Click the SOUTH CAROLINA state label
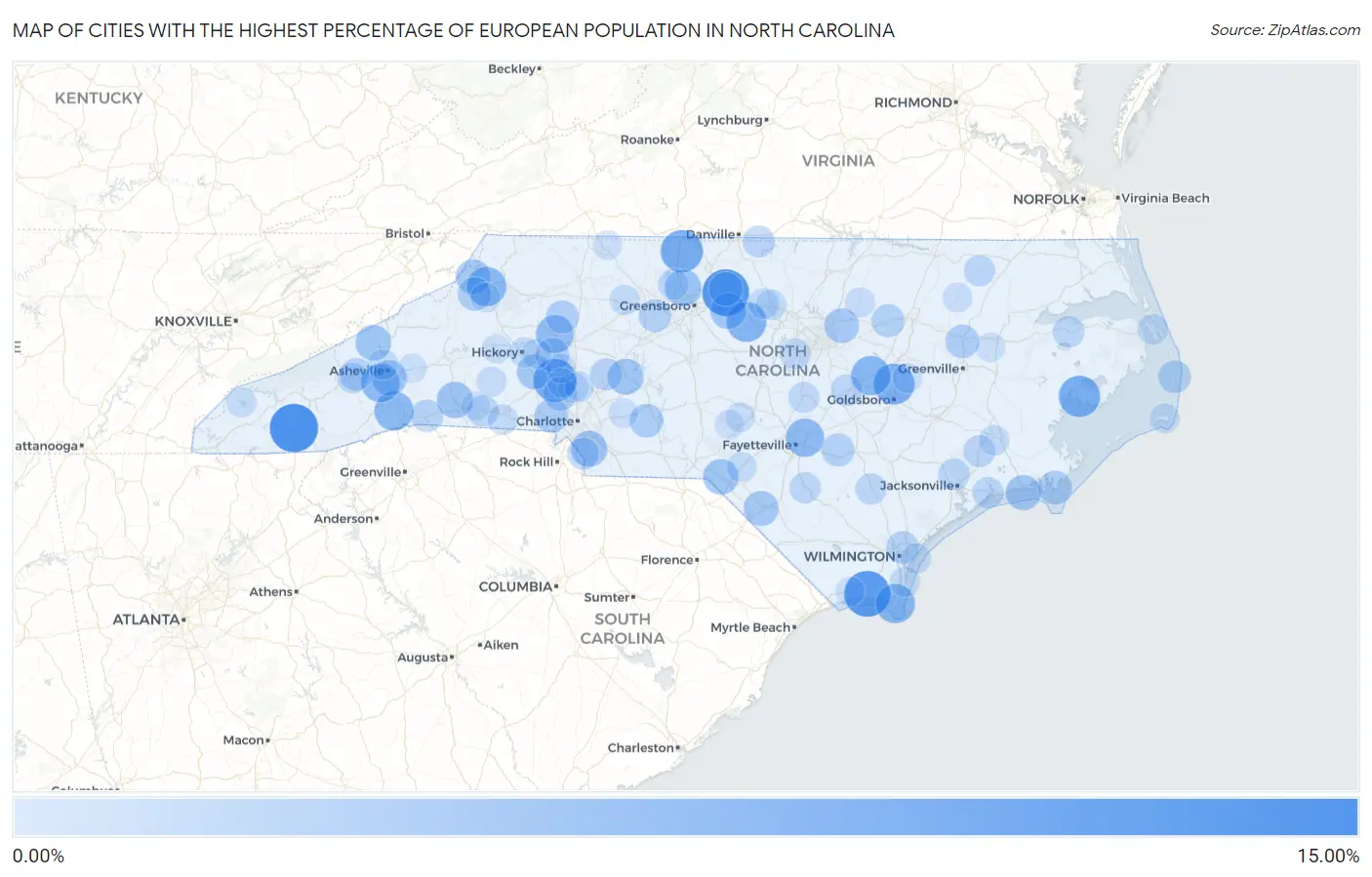The height and width of the screenshot is (877, 1372). [x=623, y=628]
